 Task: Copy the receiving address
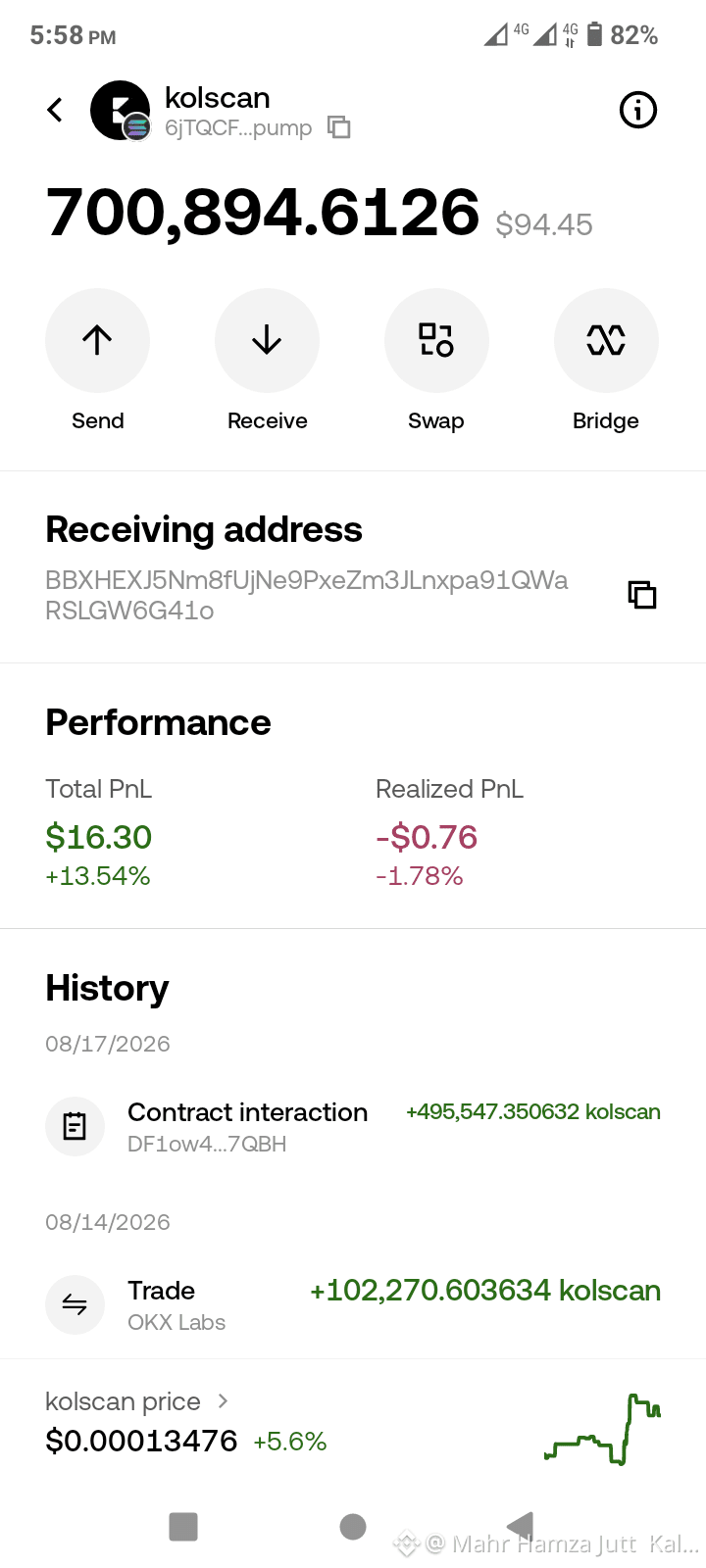coord(642,595)
